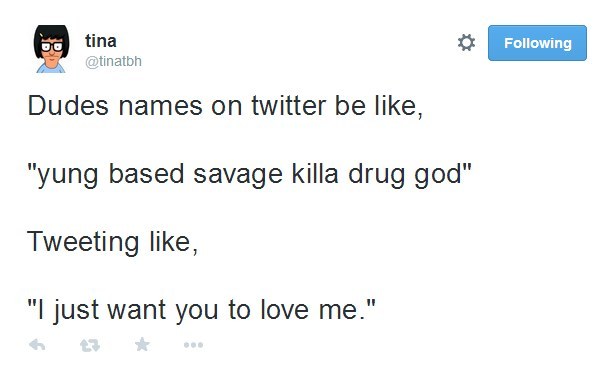The height and width of the screenshot is (365, 601).
Task: Toggle the Following button
Action: coord(537,43)
